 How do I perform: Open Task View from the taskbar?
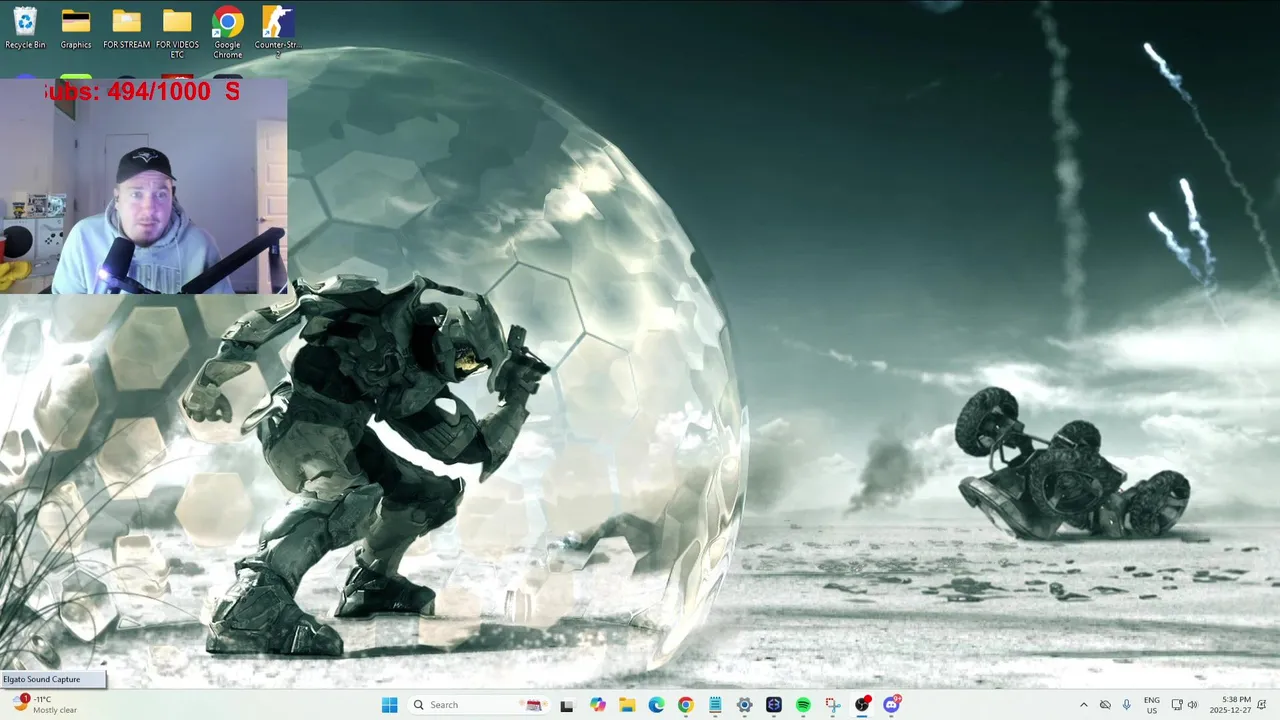pyautogui.click(x=566, y=705)
